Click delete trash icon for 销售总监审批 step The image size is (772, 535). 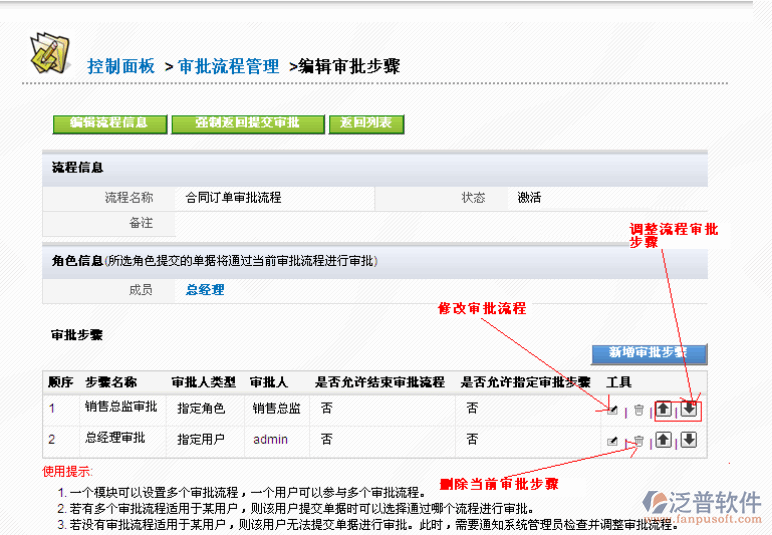pyautogui.click(x=638, y=410)
